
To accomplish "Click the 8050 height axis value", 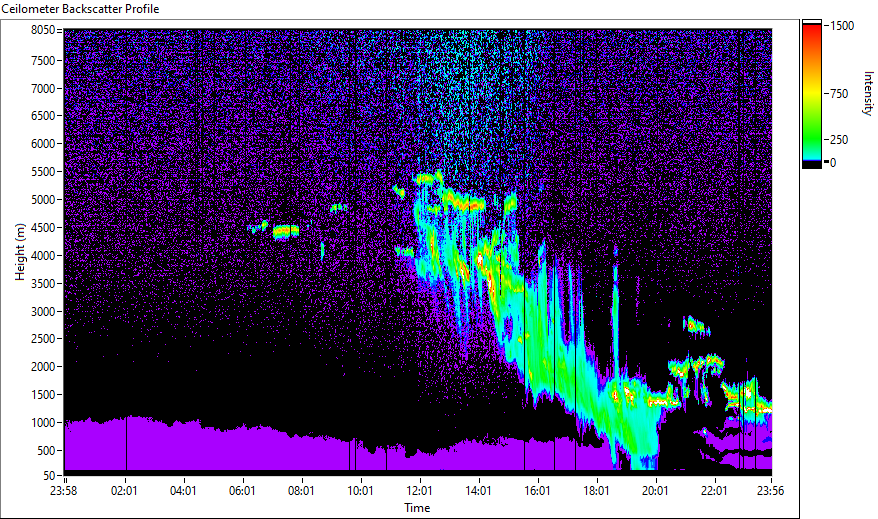I will click(x=43, y=30).
